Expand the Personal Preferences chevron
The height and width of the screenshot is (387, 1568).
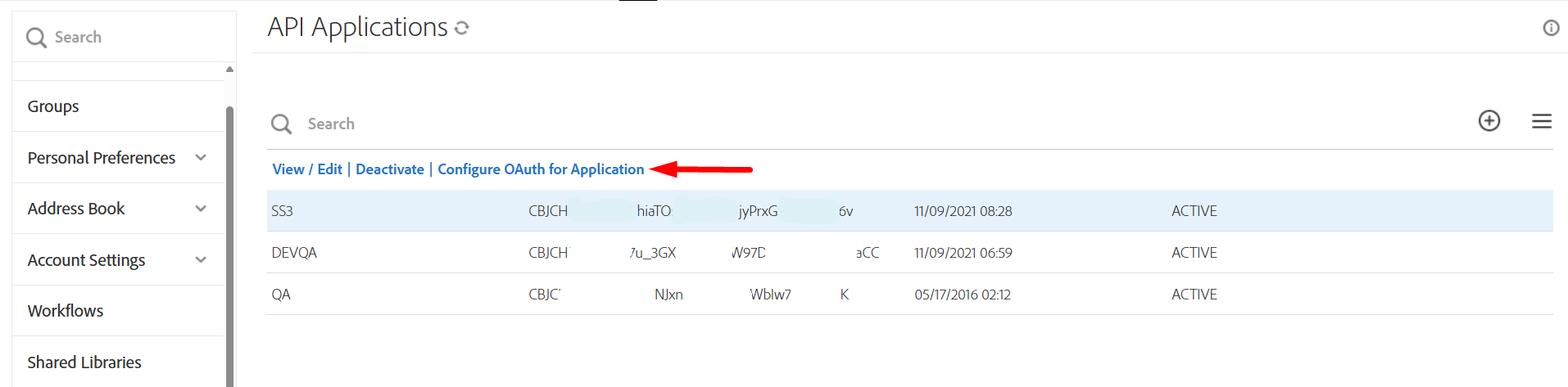201,157
